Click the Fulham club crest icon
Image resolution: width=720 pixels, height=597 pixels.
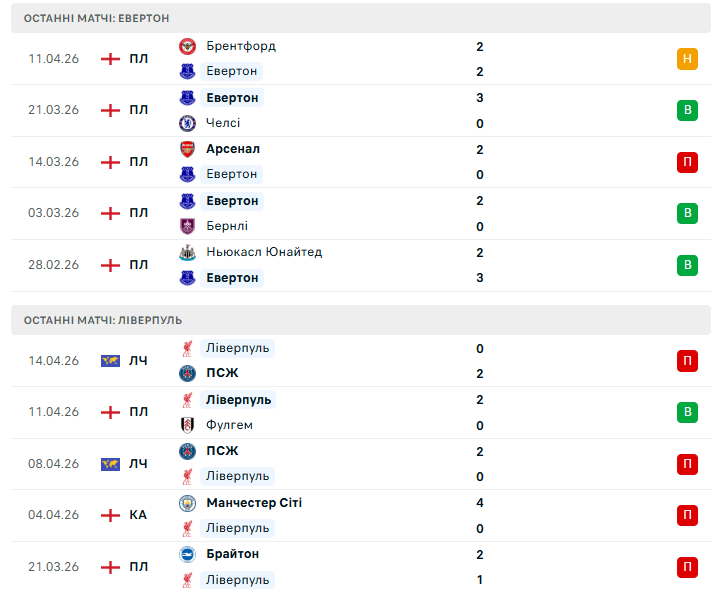point(187,425)
